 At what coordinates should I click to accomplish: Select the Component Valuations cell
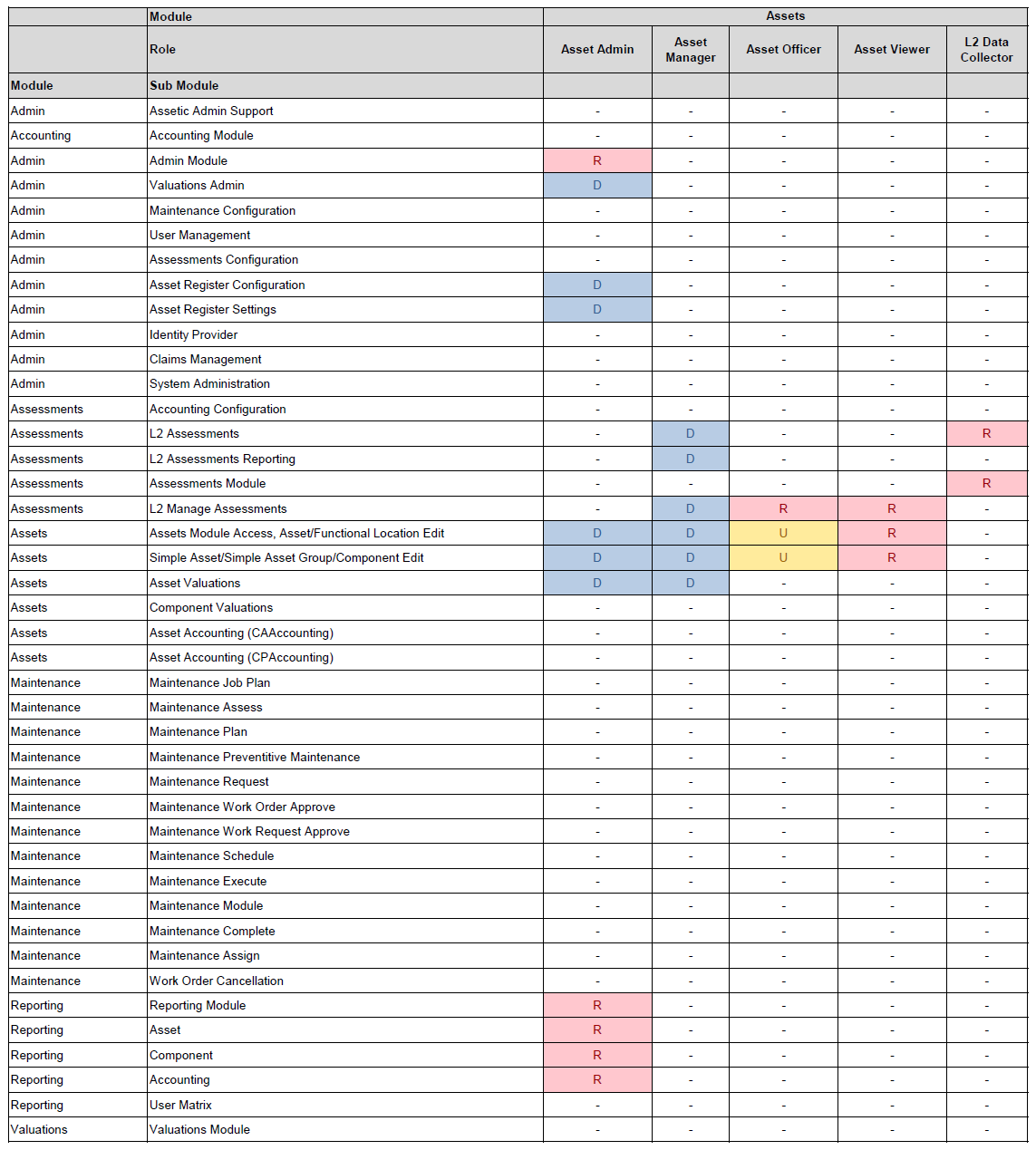345,607
